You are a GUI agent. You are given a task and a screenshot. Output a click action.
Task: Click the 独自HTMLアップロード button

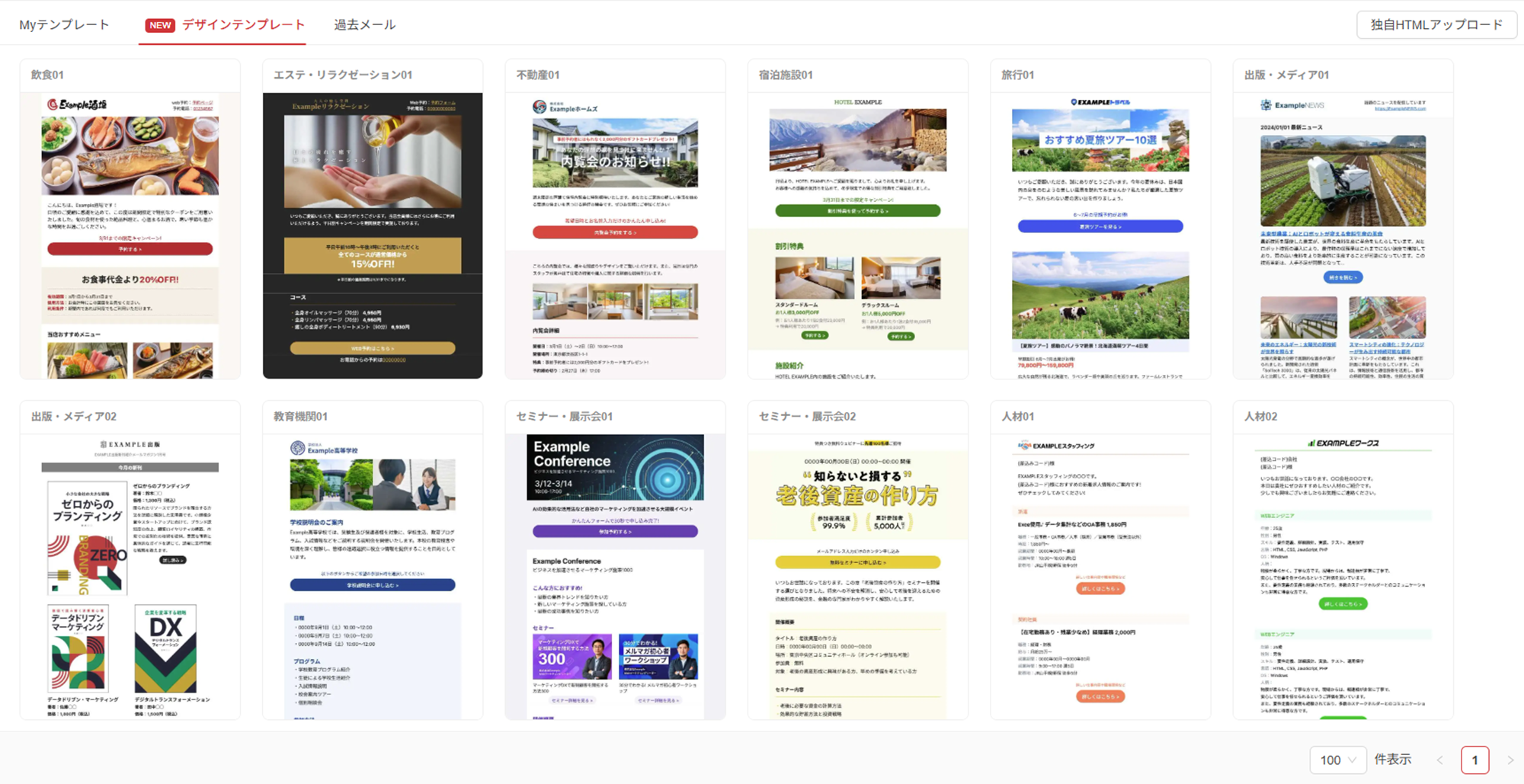click(1436, 24)
